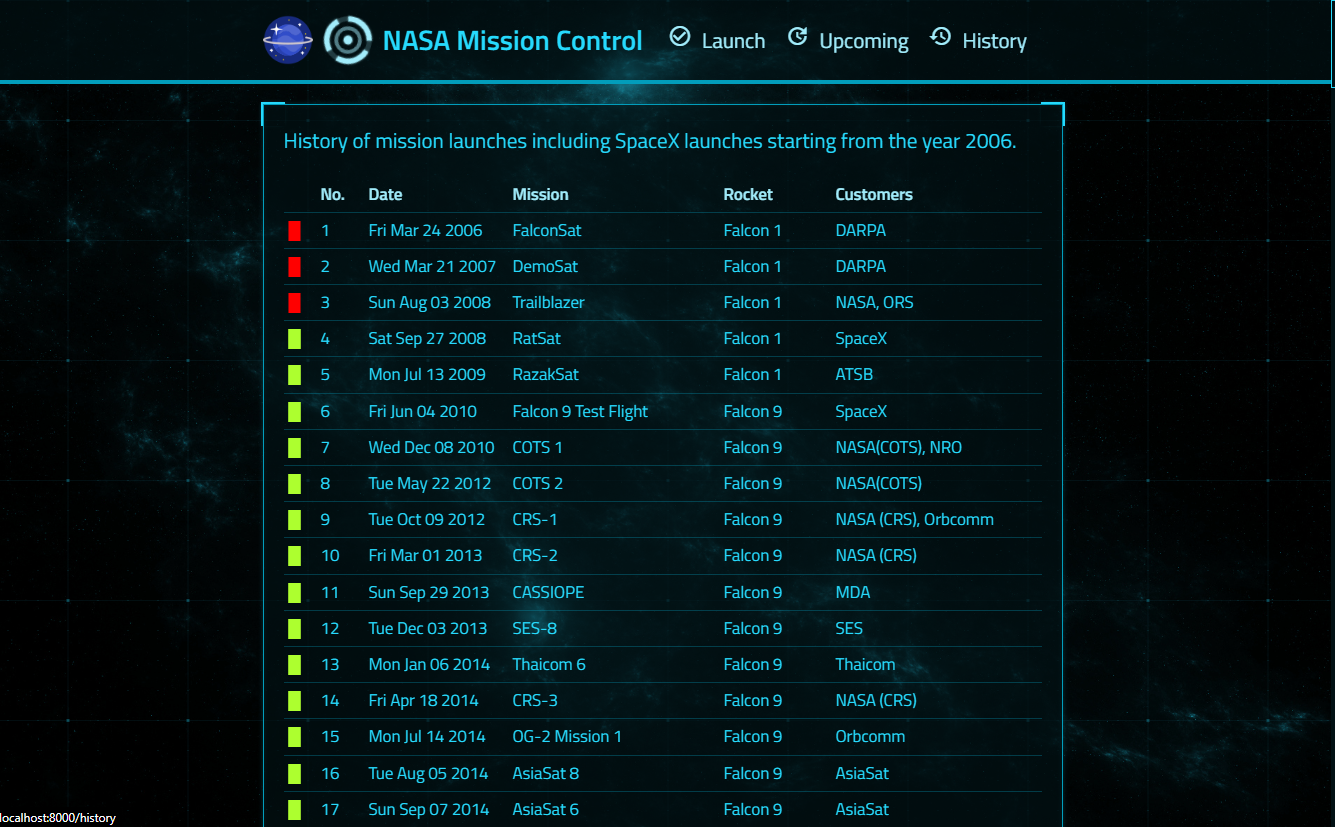Click the date Sun Aug 03 2008
Image resolution: width=1335 pixels, height=827 pixels.
point(430,302)
